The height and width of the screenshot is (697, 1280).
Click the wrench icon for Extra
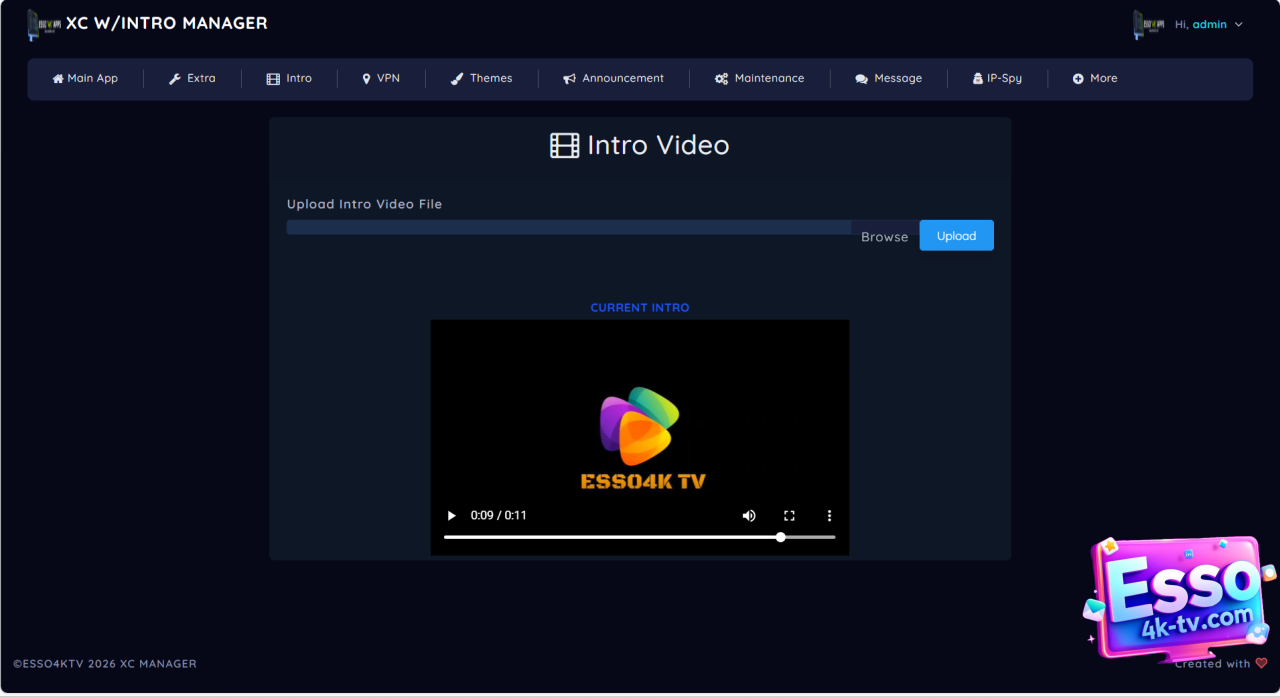(x=174, y=79)
